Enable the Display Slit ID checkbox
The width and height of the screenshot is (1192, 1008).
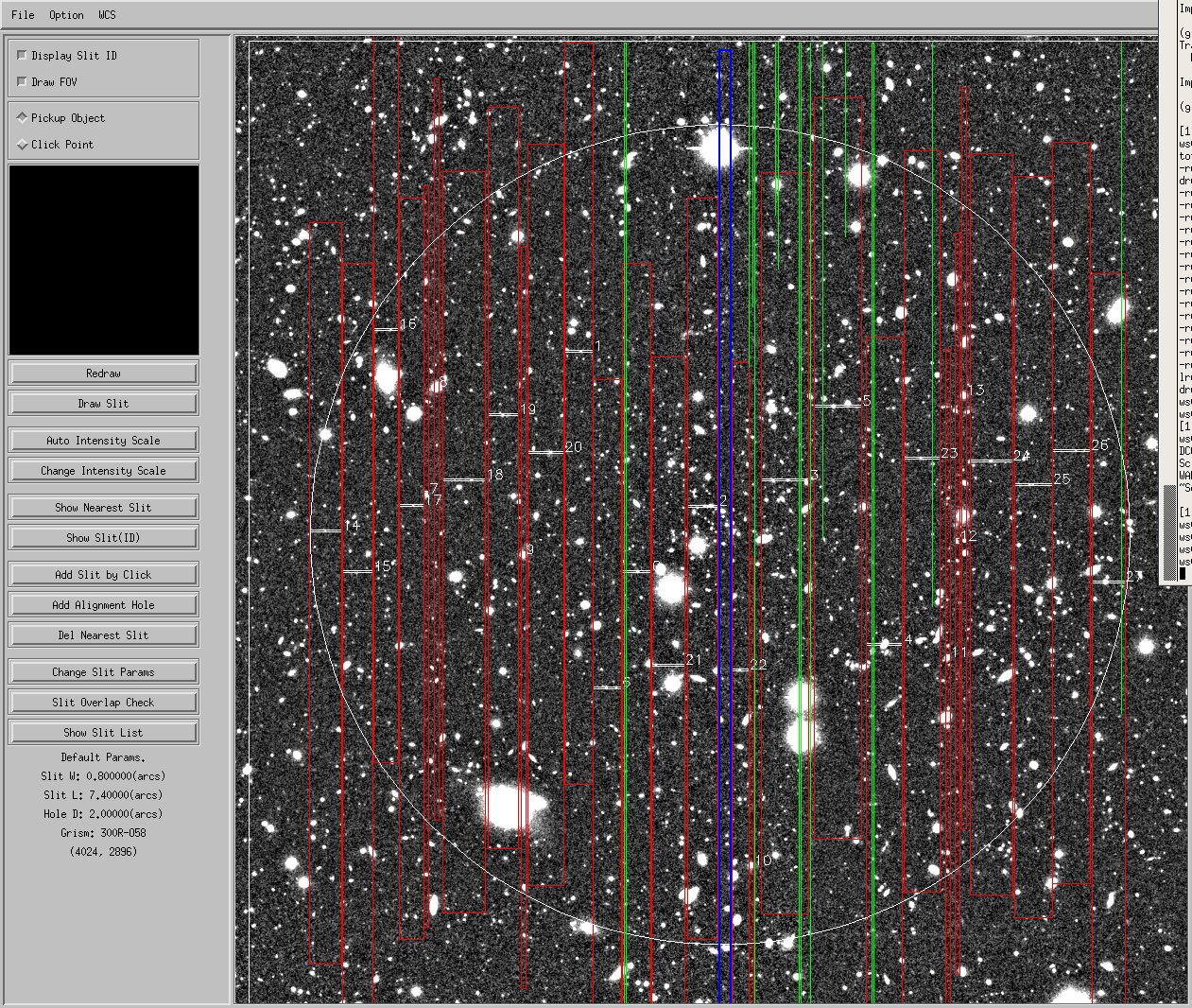pos(23,56)
